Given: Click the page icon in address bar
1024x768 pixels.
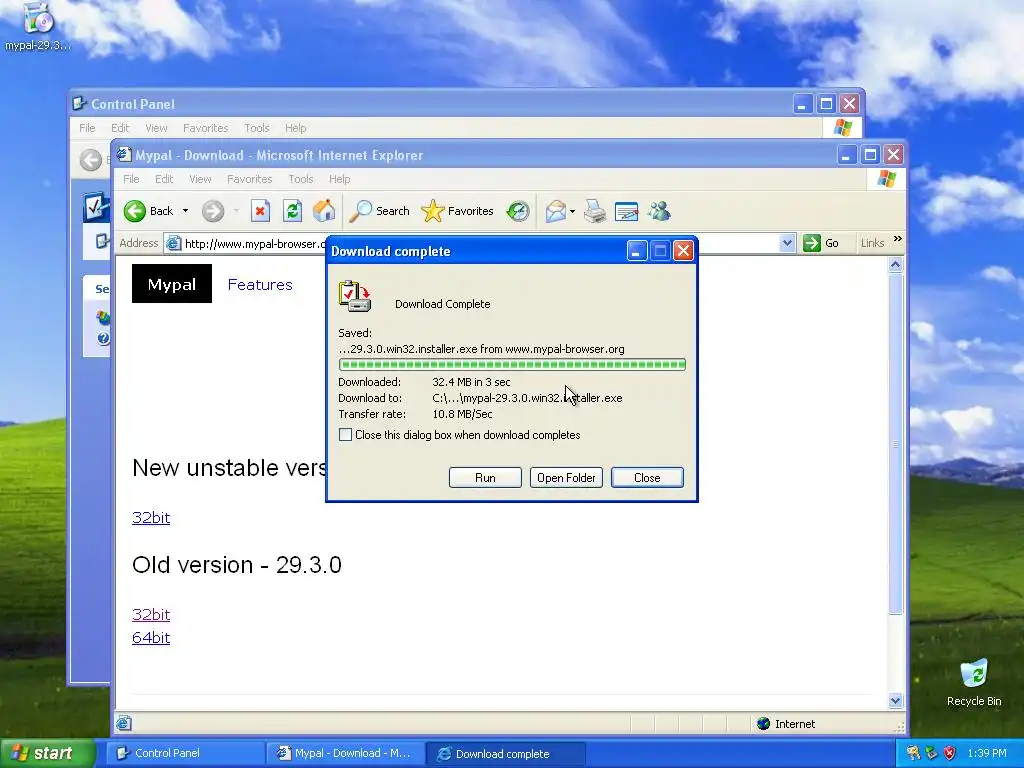Looking at the screenshot, I should pyautogui.click(x=173, y=244).
